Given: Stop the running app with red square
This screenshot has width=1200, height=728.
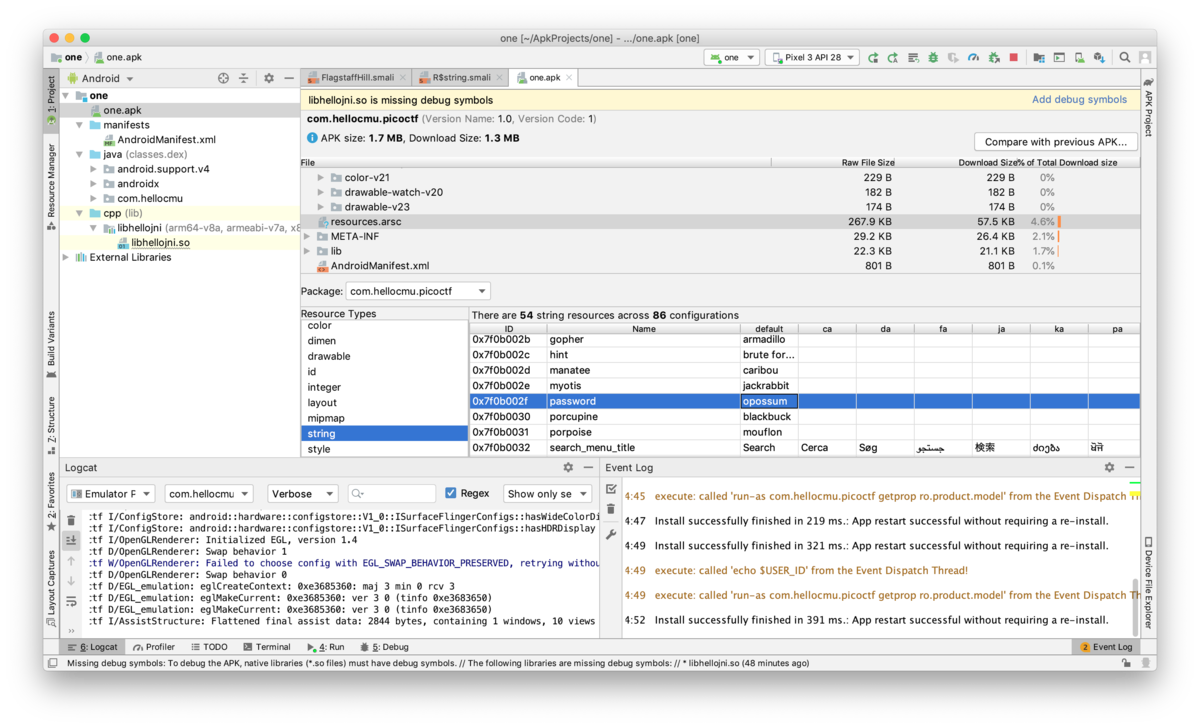Looking at the screenshot, I should coord(1013,58).
